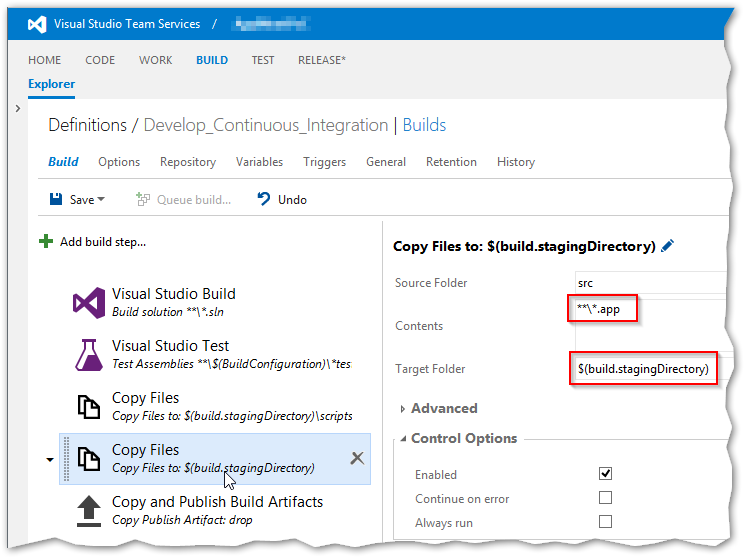746x559 pixels.
Task: Open the Builds link in the breadcrumb
Action: coord(424,125)
